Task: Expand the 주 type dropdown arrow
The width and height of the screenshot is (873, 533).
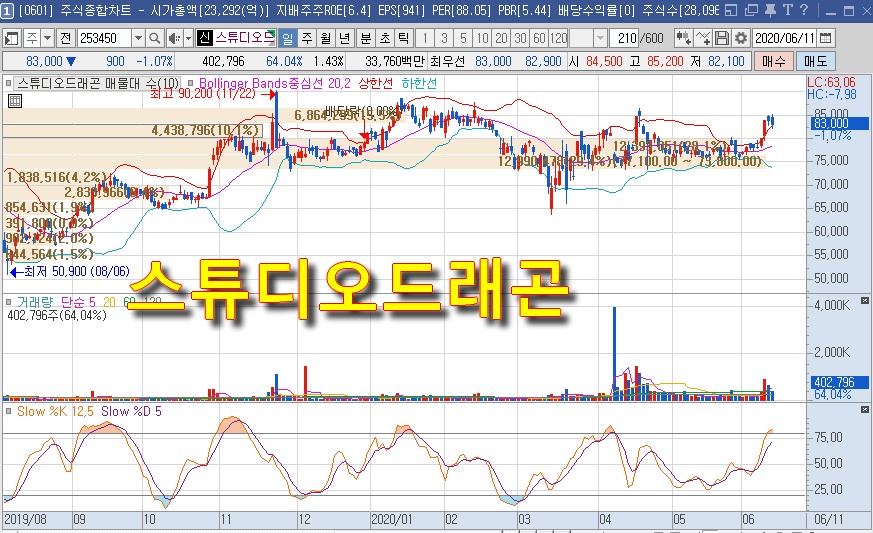Action: (47, 38)
